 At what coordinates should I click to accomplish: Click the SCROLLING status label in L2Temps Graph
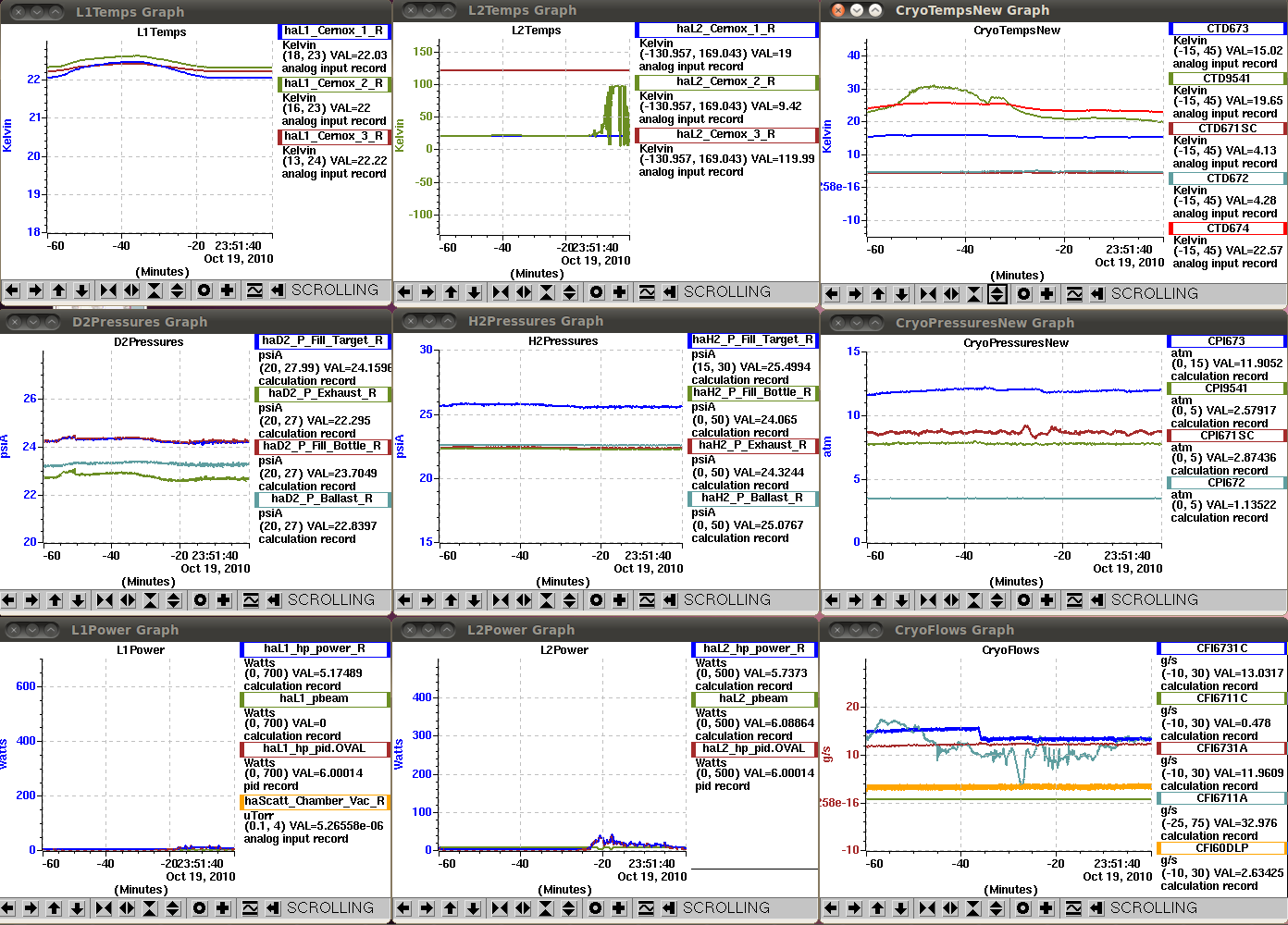click(x=727, y=292)
